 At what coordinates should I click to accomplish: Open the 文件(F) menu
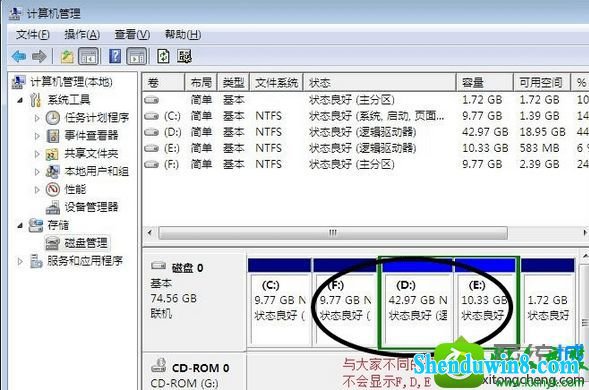[x=33, y=35]
